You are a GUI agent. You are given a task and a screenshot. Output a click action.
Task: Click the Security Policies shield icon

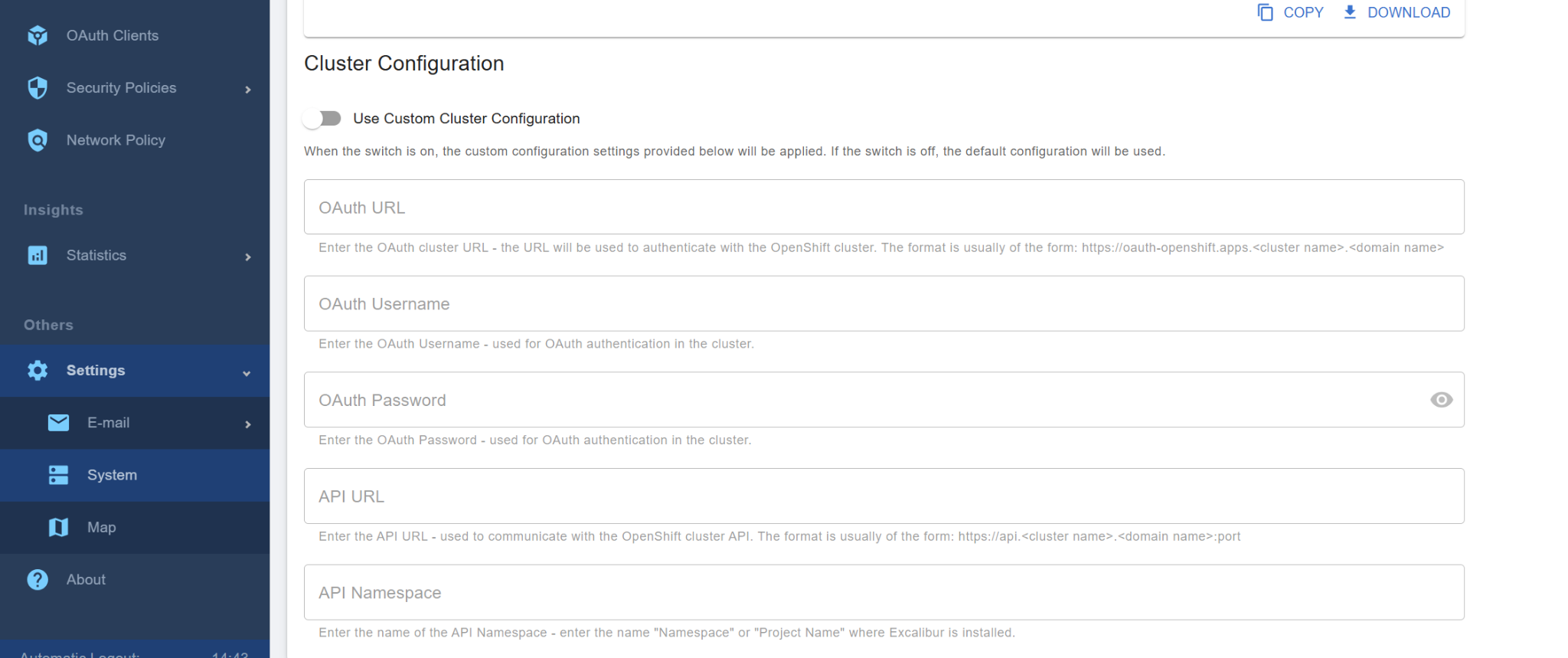click(38, 88)
